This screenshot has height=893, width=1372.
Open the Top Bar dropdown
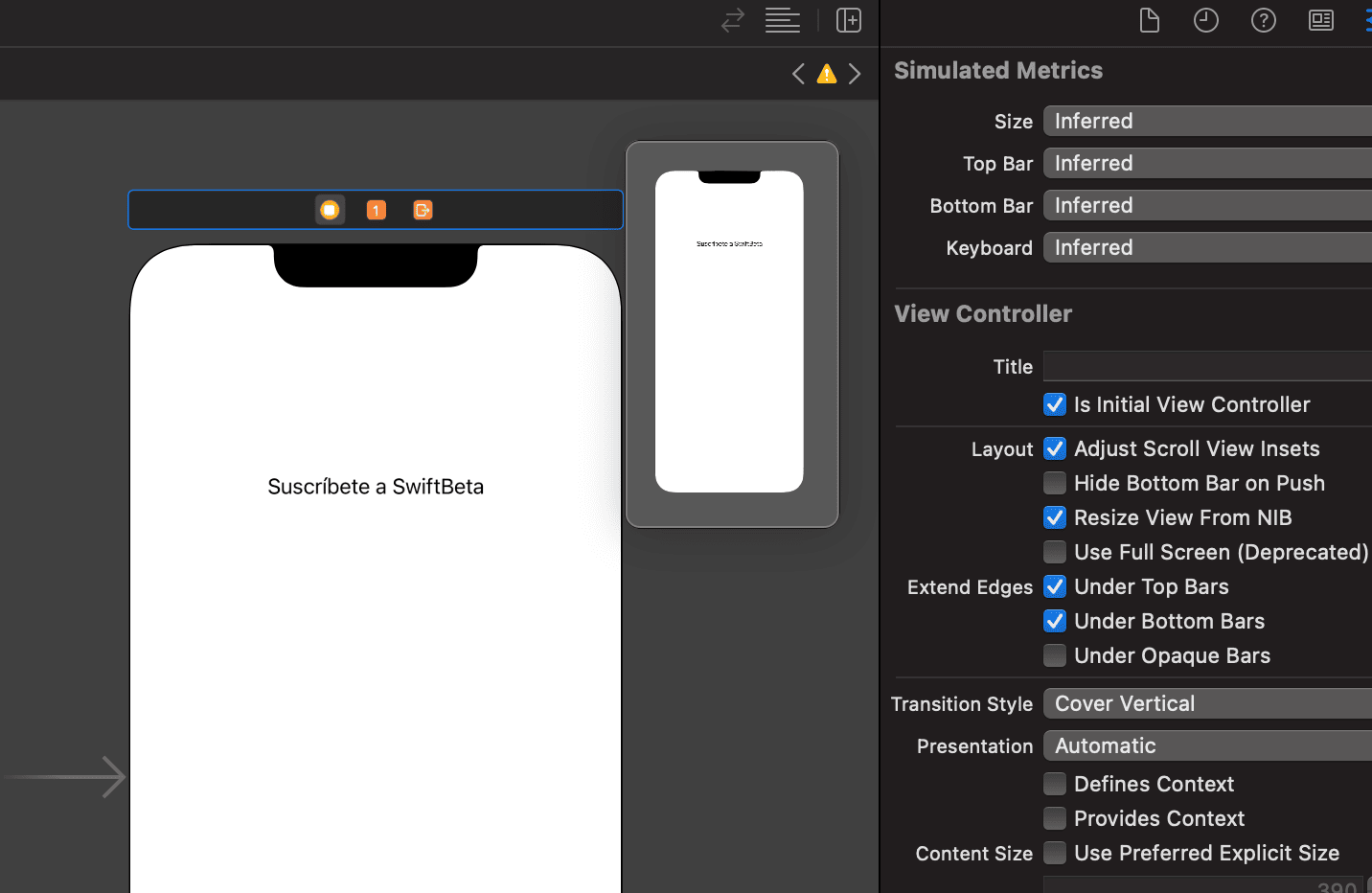point(1207,163)
